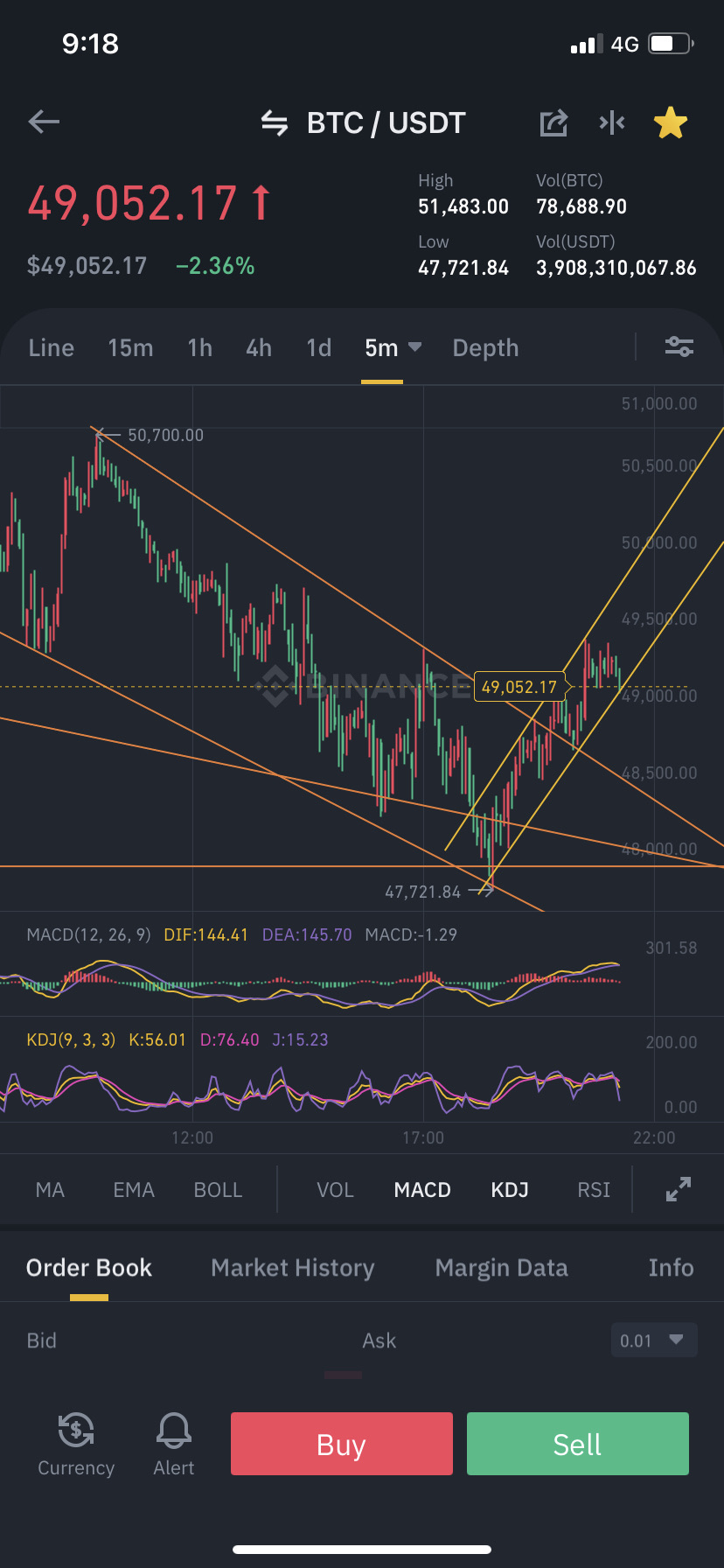Open the Currency converter icon
This screenshot has width=724, height=1568.
(76, 1430)
